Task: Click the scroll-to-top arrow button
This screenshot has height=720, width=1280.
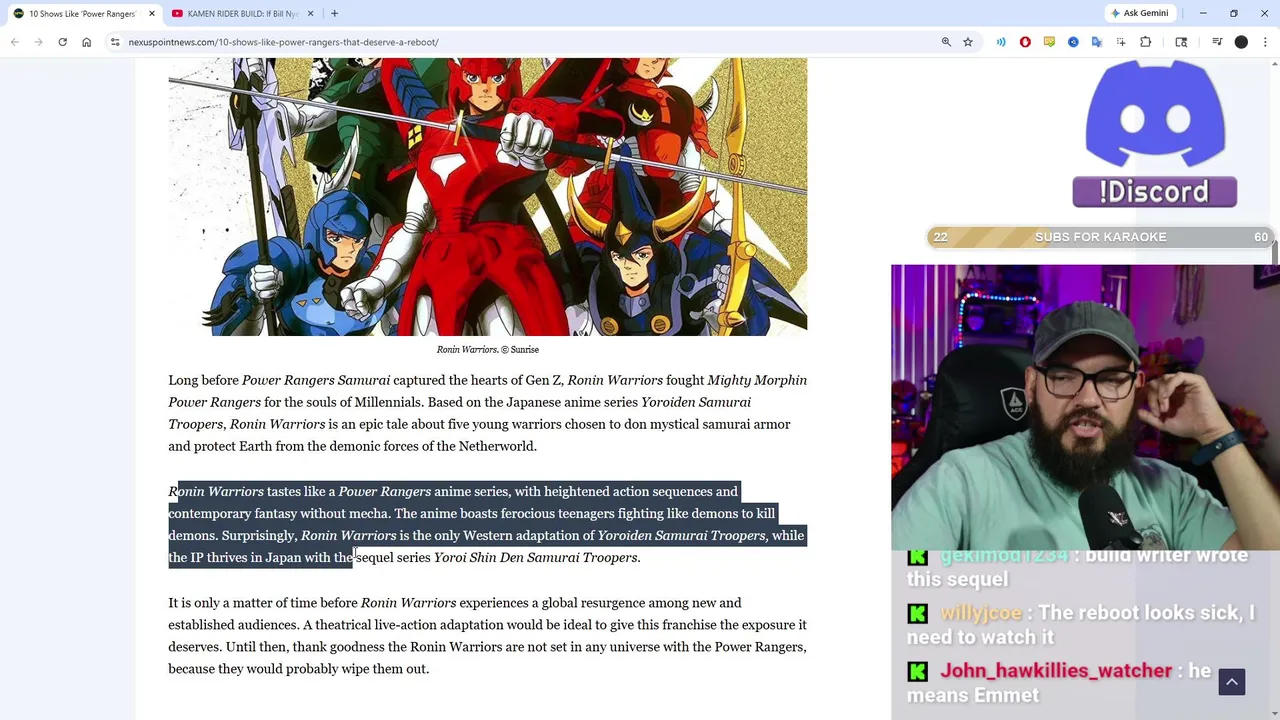Action: [1232, 682]
